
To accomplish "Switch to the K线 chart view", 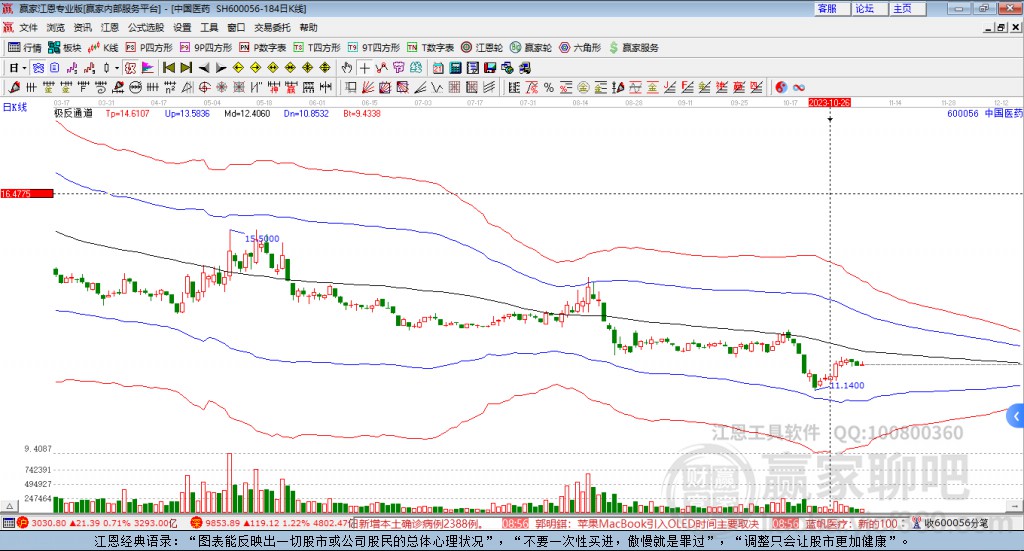I will point(103,48).
